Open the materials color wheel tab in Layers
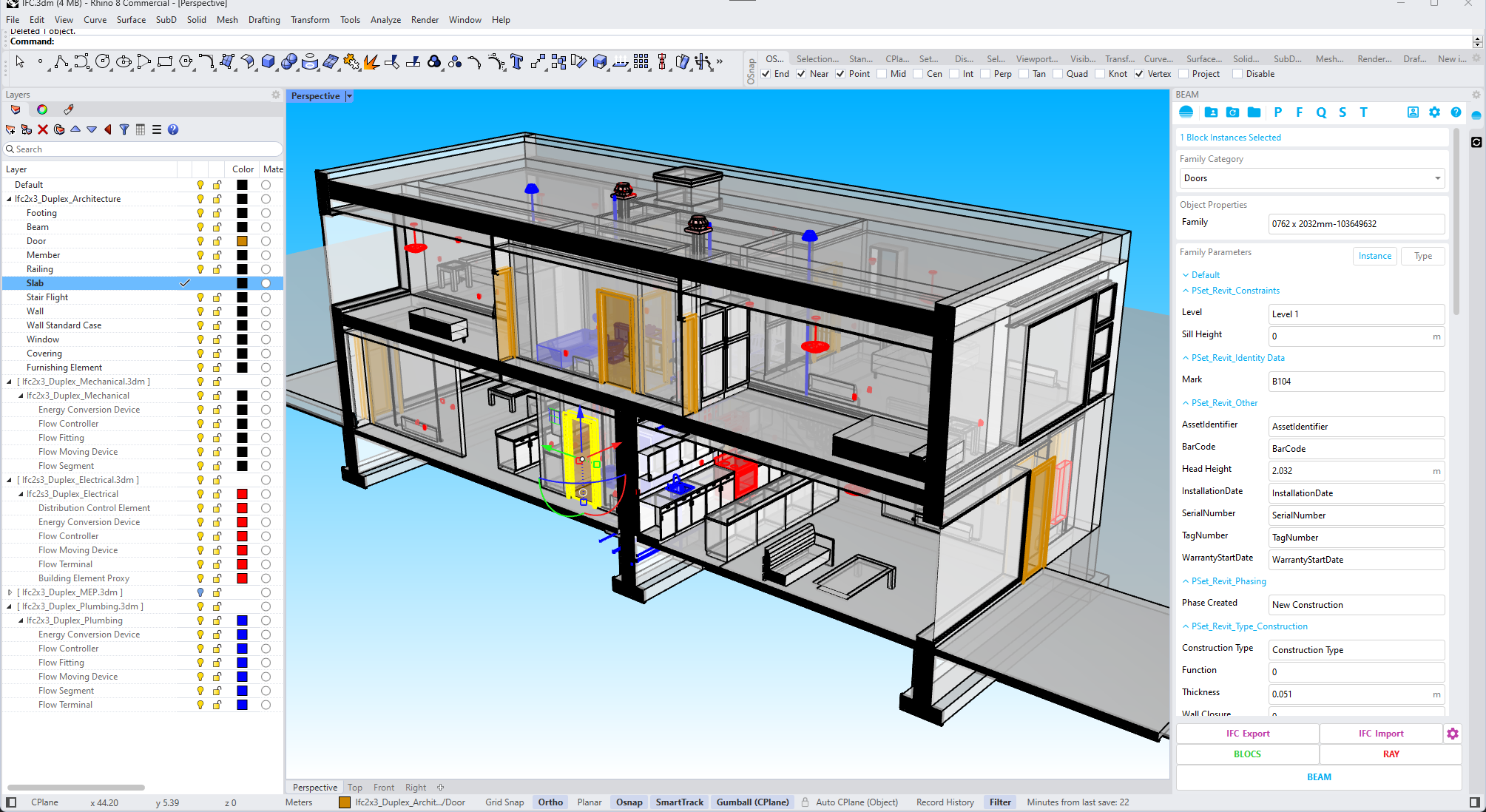1486x812 pixels. coord(42,109)
